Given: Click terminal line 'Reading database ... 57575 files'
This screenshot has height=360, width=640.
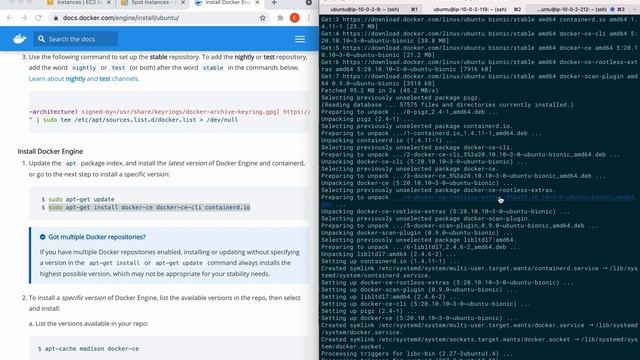Looking at the screenshot, I should click(447, 105).
